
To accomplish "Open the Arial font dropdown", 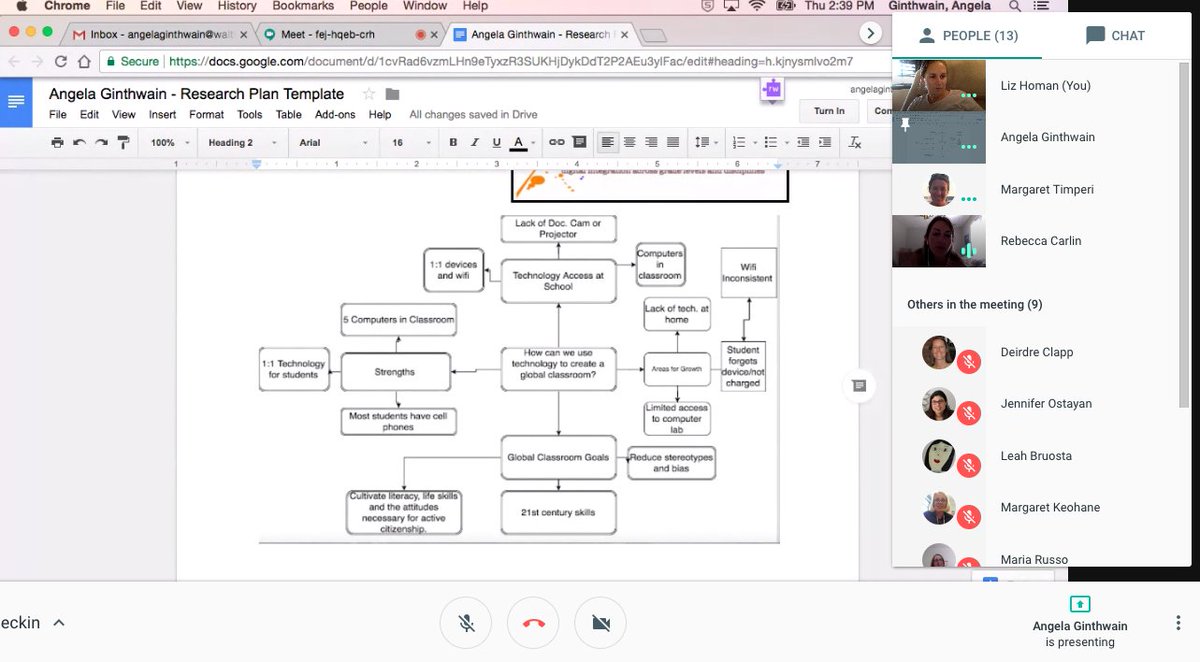I will pyautogui.click(x=330, y=142).
